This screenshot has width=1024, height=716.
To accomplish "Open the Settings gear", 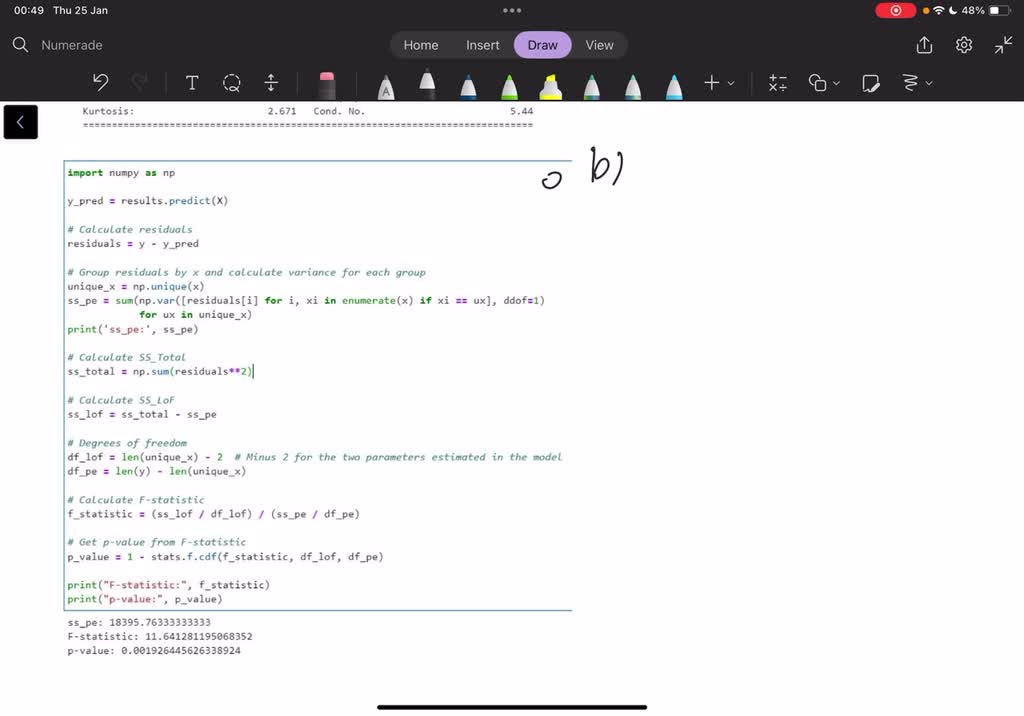I will tap(964, 45).
